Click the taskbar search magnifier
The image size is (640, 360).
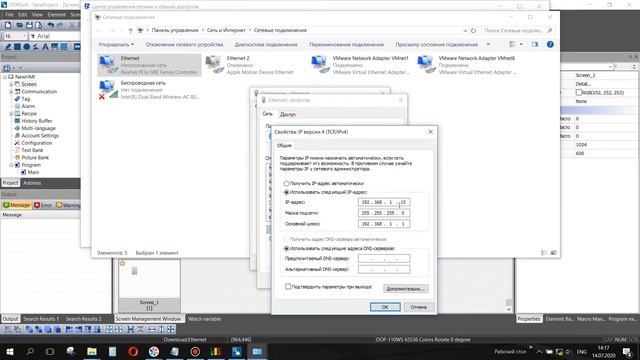[x=30, y=351]
